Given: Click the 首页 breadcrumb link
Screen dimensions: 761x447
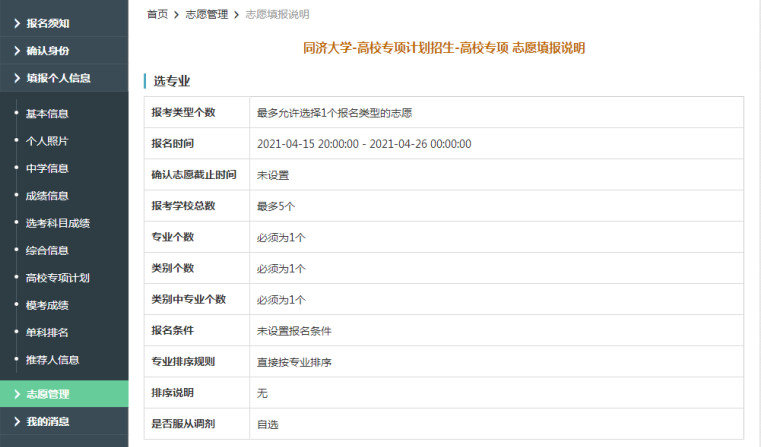Looking at the screenshot, I should coord(157,15).
